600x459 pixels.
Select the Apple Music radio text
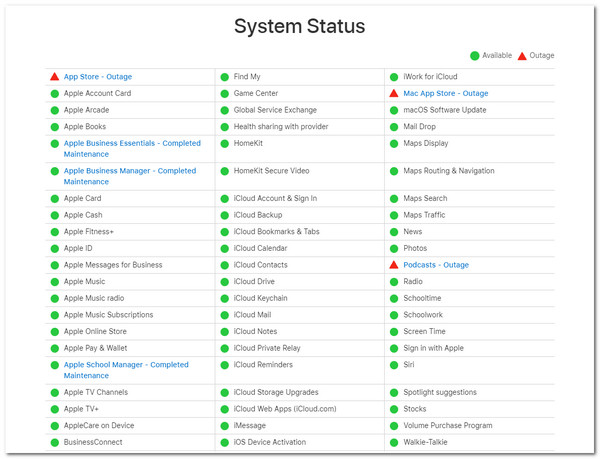pos(94,298)
